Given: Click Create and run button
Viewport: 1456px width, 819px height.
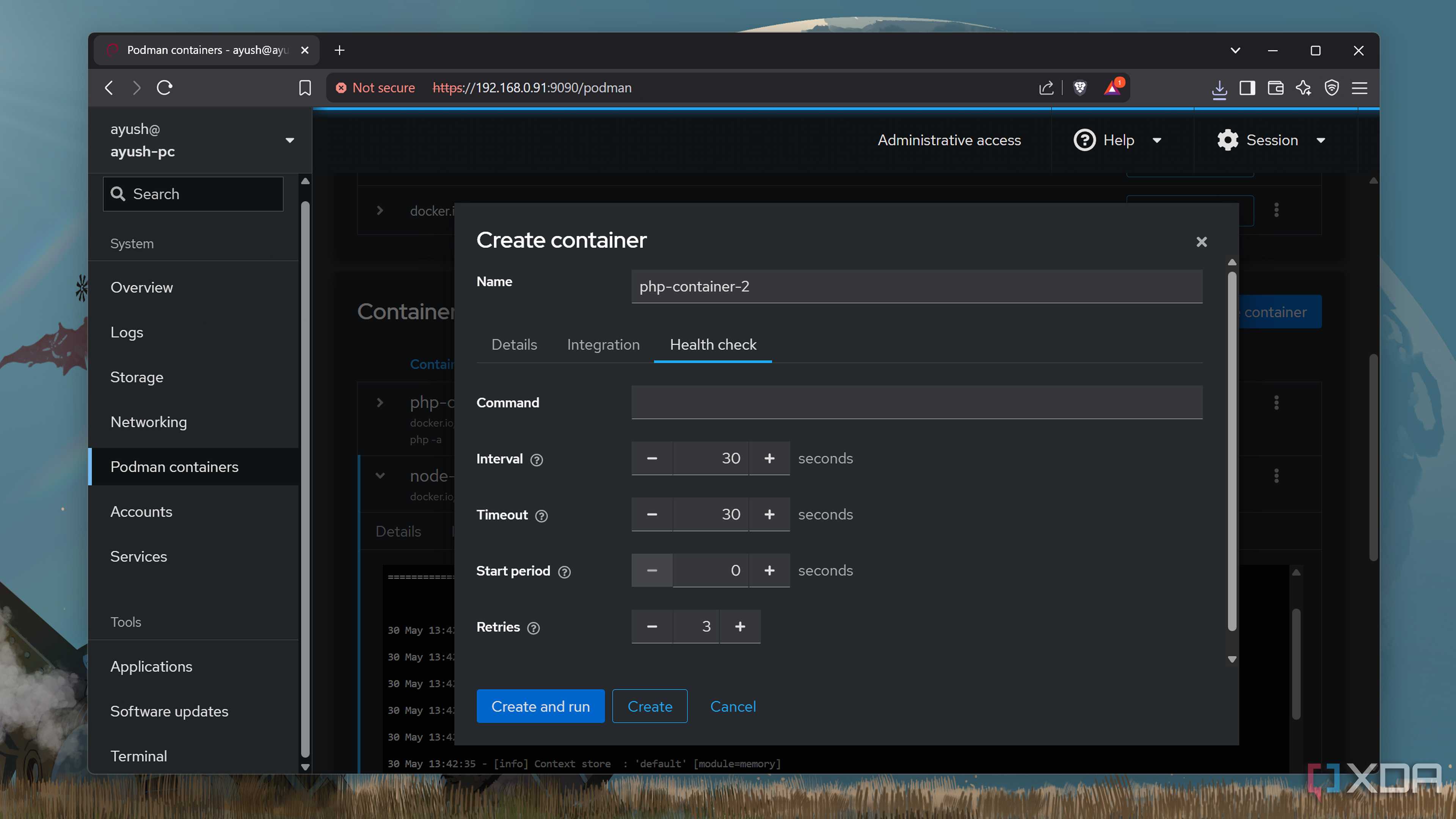Looking at the screenshot, I should coord(540,706).
